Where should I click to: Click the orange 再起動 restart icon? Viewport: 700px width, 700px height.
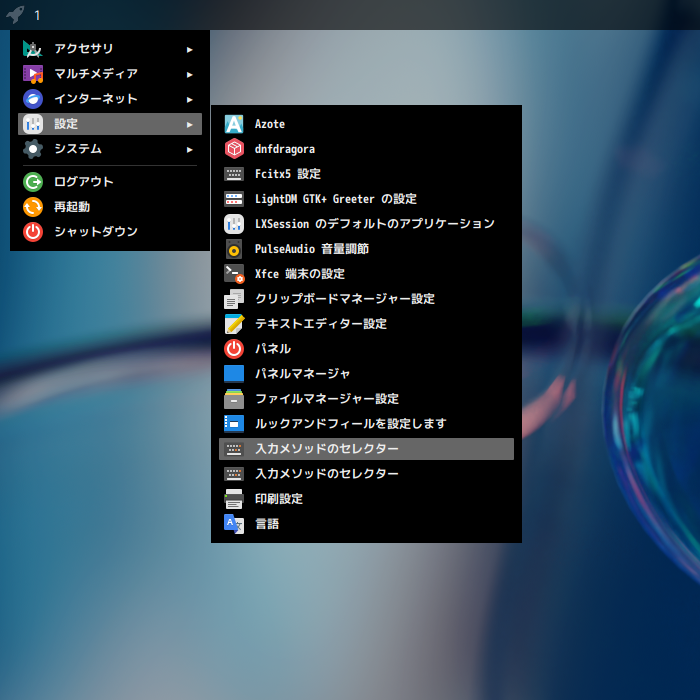tap(33, 207)
